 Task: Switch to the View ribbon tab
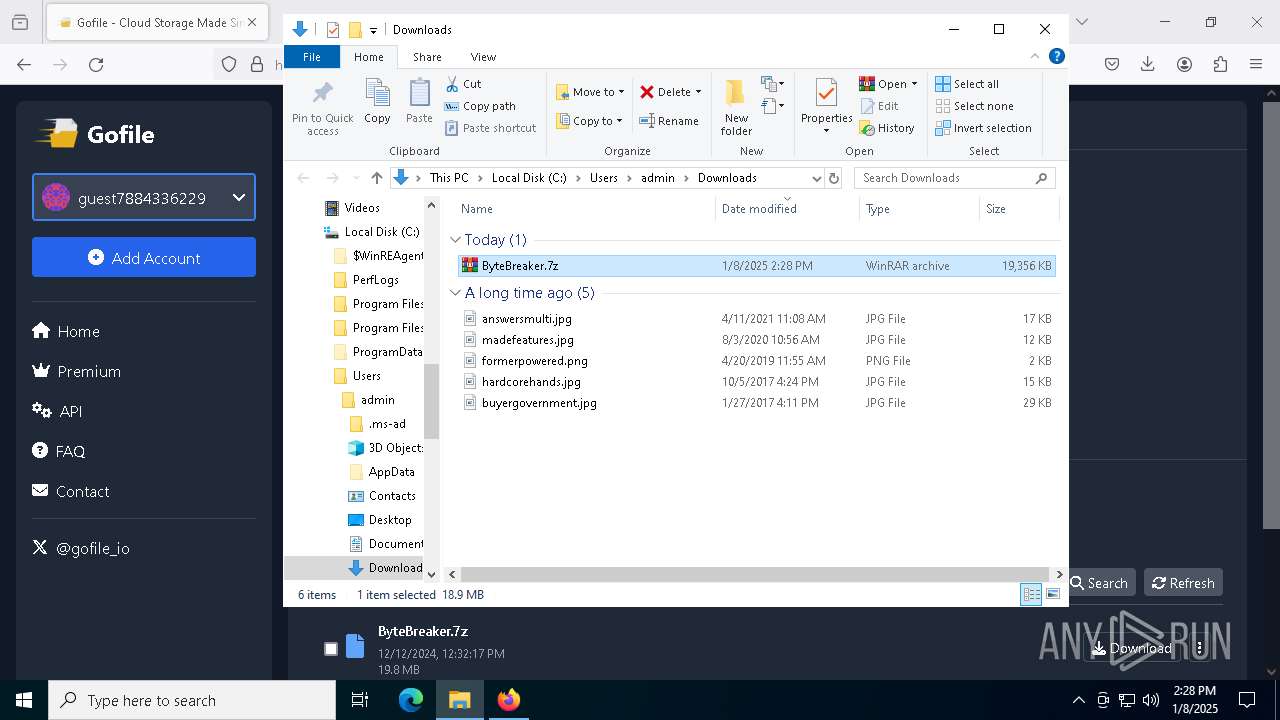pos(483,57)
